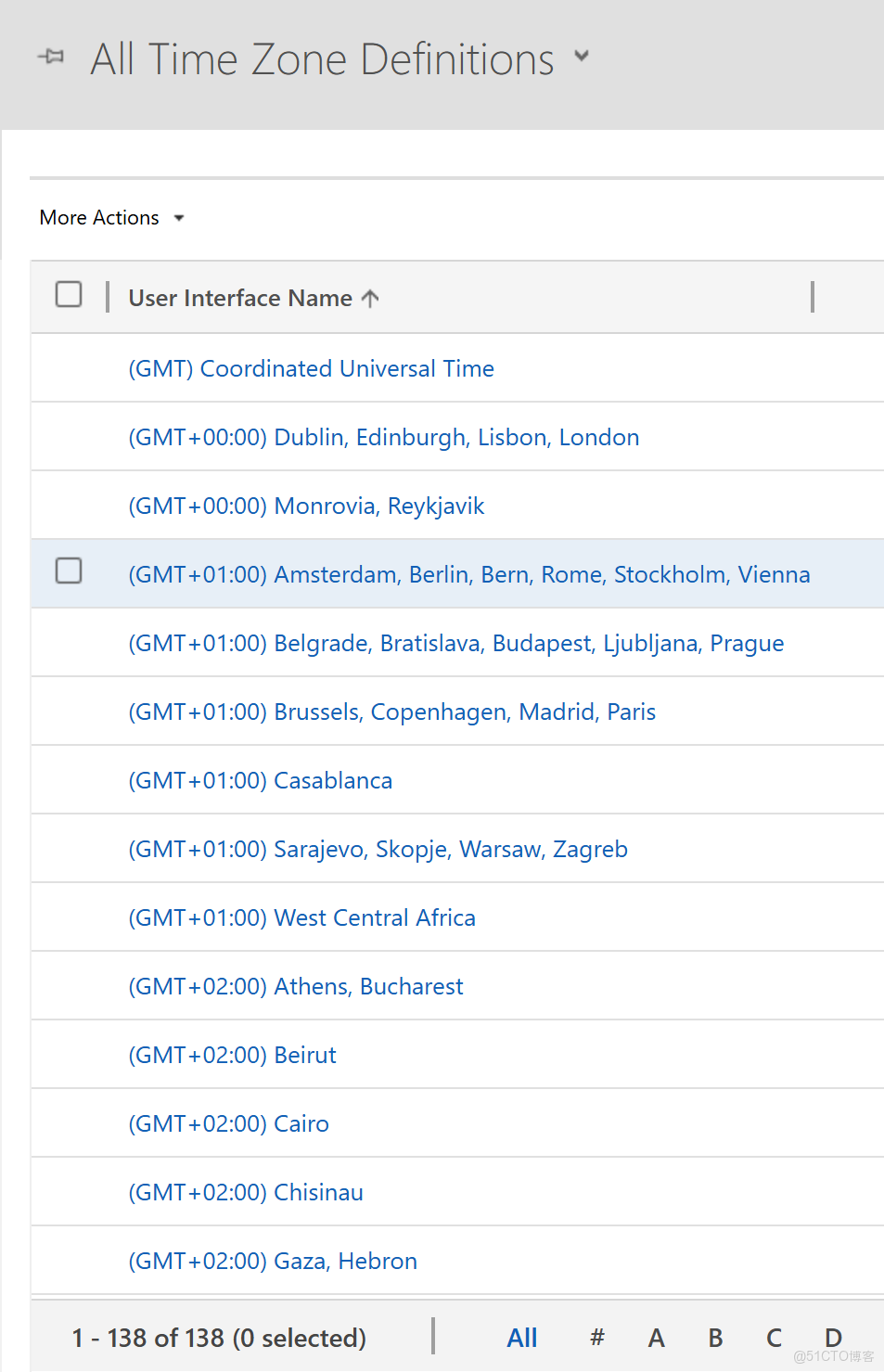This screenshot has width=884, height=1372.
Task: Open the Casablanca time zone record
Action: point(260,781)
